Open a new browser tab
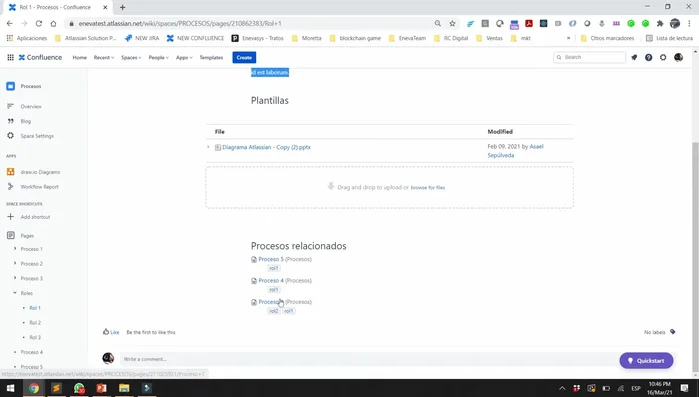 123,8
